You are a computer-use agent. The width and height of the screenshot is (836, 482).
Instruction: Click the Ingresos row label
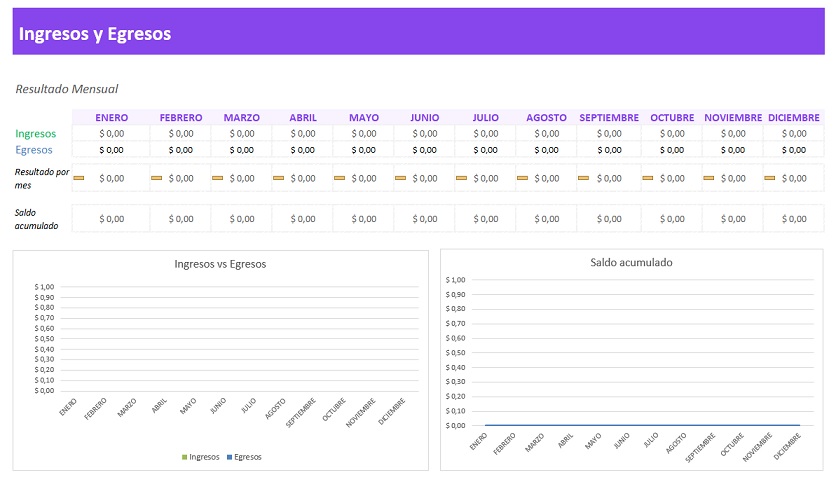coord(35,133)
